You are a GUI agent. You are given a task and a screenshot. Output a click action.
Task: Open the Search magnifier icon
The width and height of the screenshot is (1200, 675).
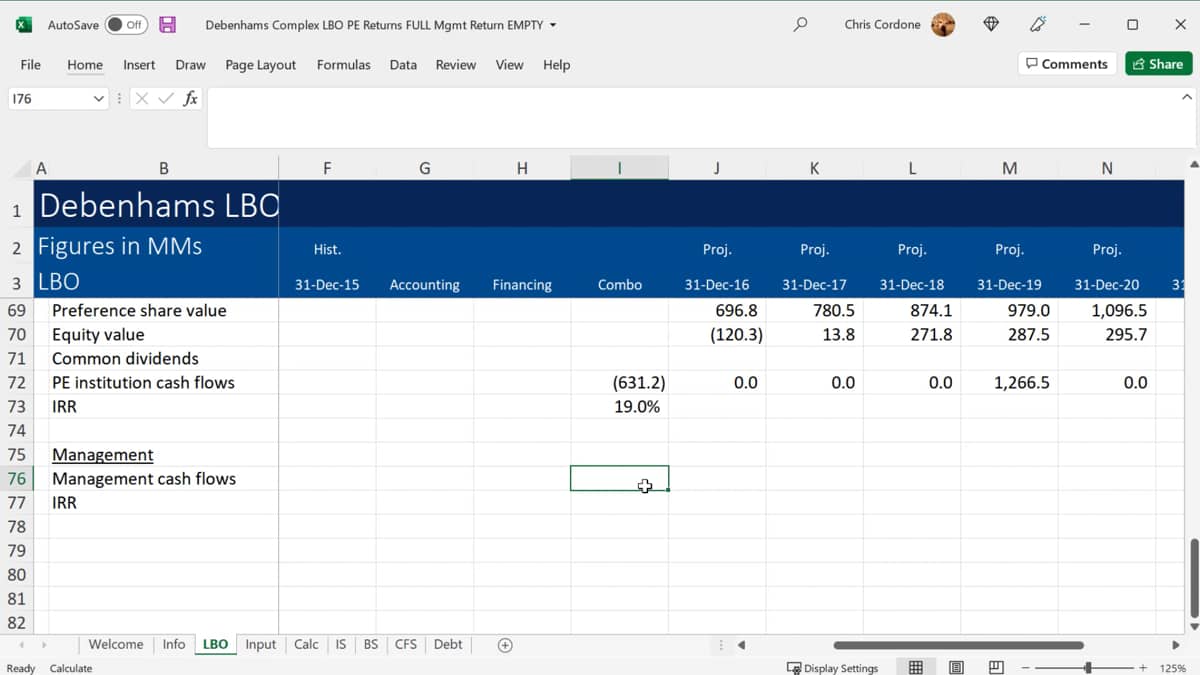[800, 24]
